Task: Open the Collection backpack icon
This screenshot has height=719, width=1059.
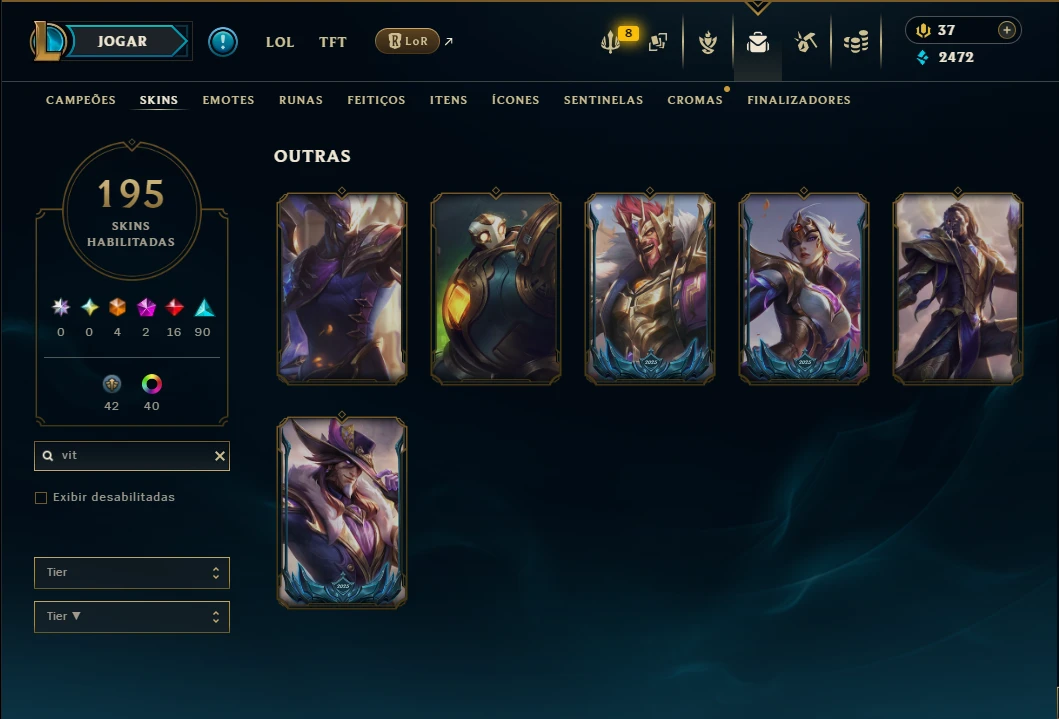Action: click(x=758, y=43)
